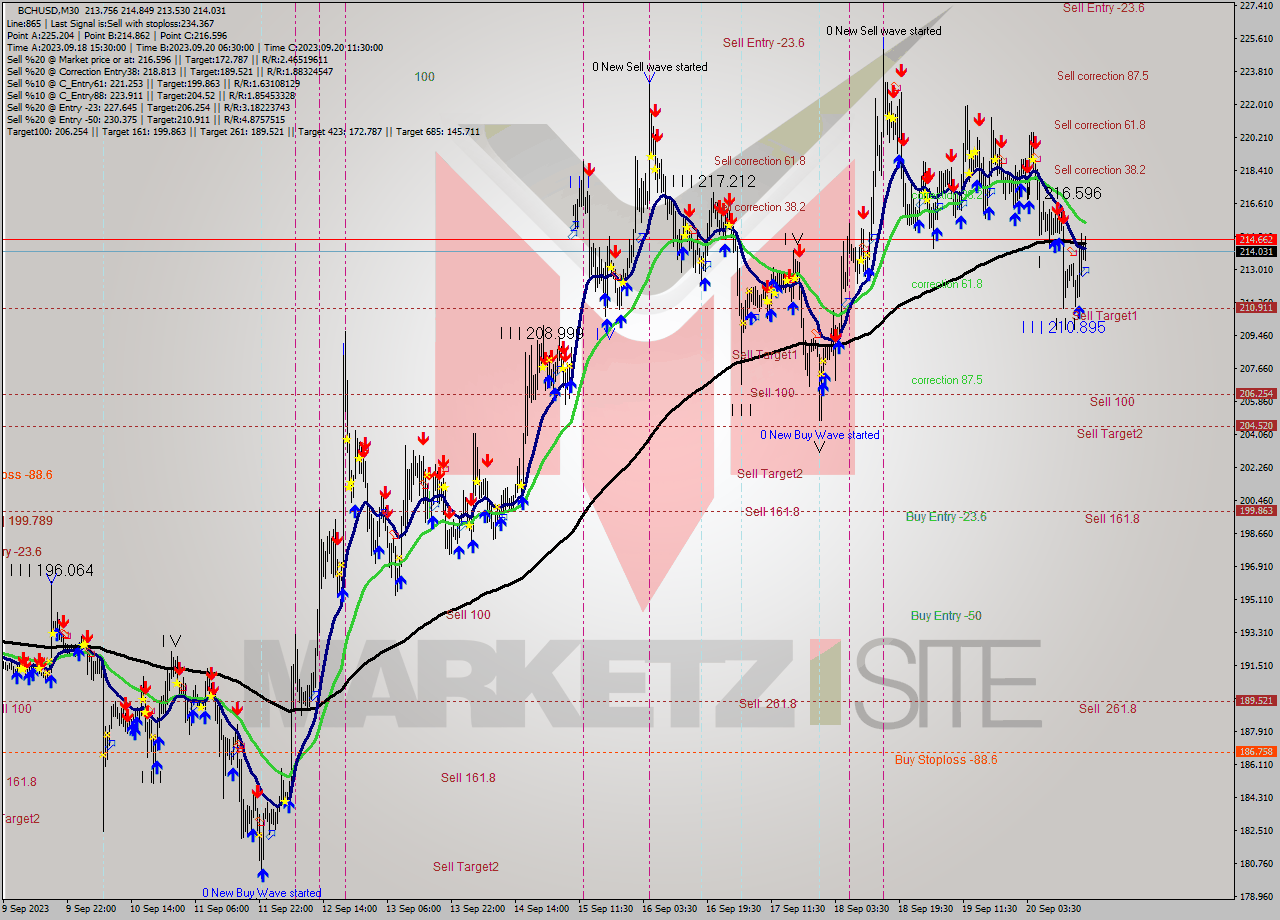Click the 'Point A:225.204' info line
Image resolution: width=1280 pixels, height=920 pixels.
click(x=115, y=35)
